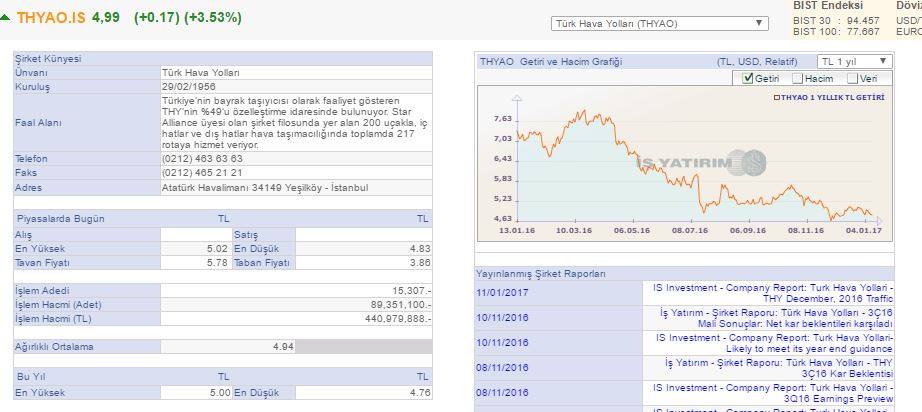The image size is (922, 412).
Task: Click the company name Türk Hava Yolları in Ünvanı row
Action: 201,73
